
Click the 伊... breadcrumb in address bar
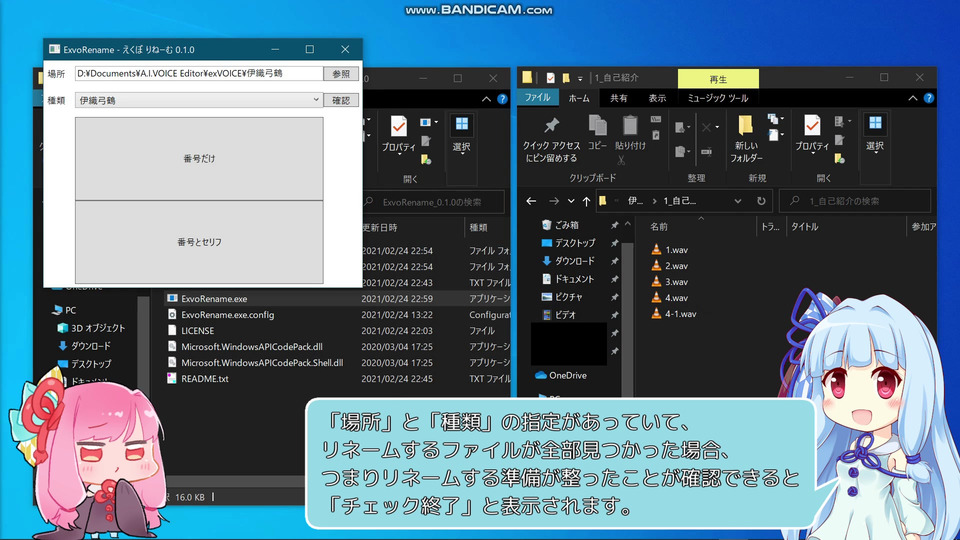[636, 201]
